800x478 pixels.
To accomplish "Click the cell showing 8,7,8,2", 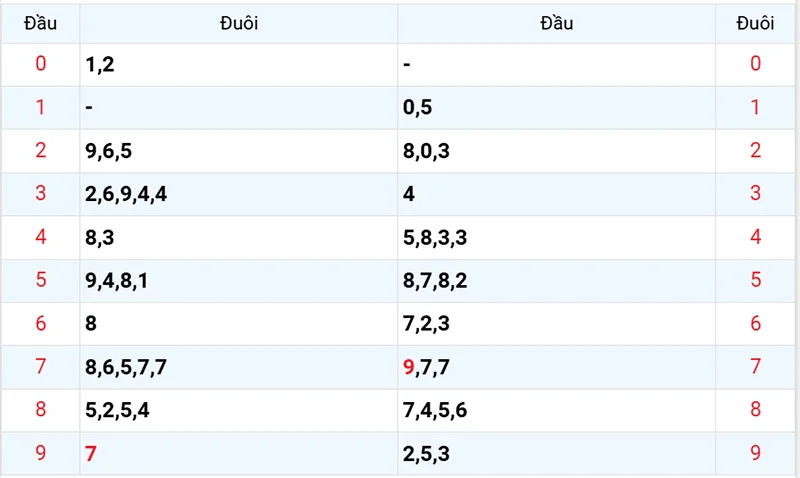I will [435, 281].
